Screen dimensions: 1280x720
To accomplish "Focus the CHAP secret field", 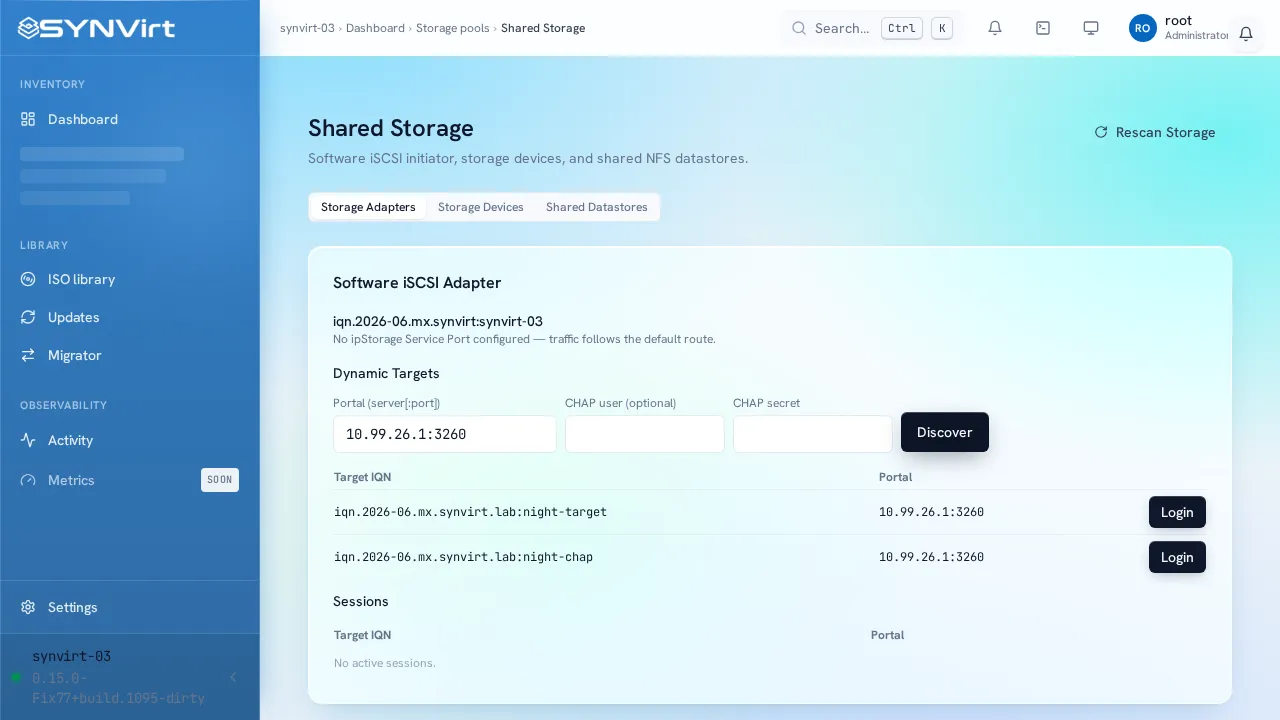I will pos(813,434).
